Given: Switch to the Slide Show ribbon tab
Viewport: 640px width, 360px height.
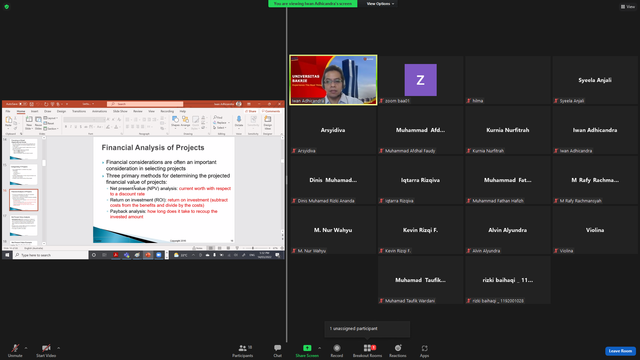Looking at the screenshot, I should click(120, 111).
